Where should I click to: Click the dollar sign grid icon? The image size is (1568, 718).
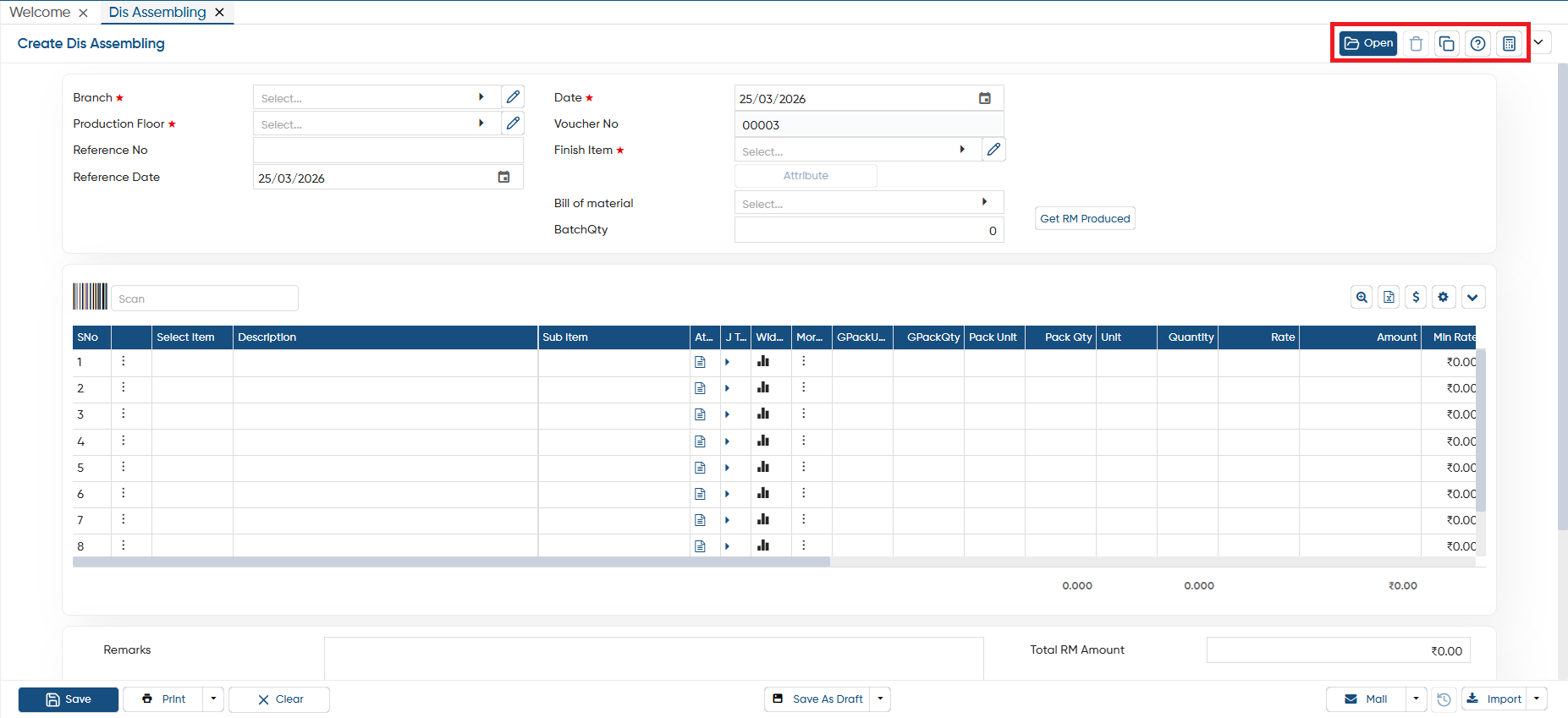[x=1416, y=297]
